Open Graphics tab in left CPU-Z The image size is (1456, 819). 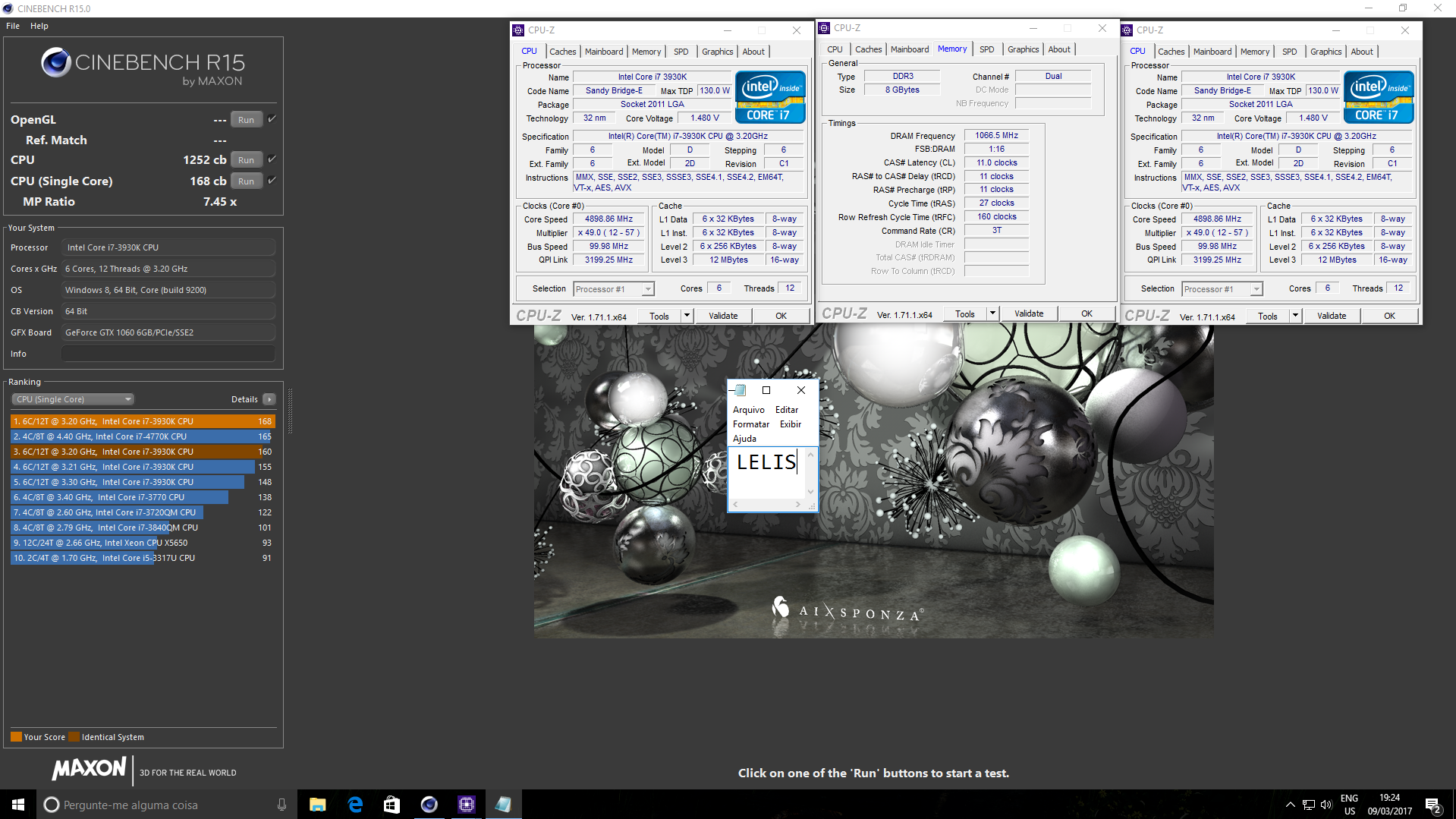pos(718,52)
